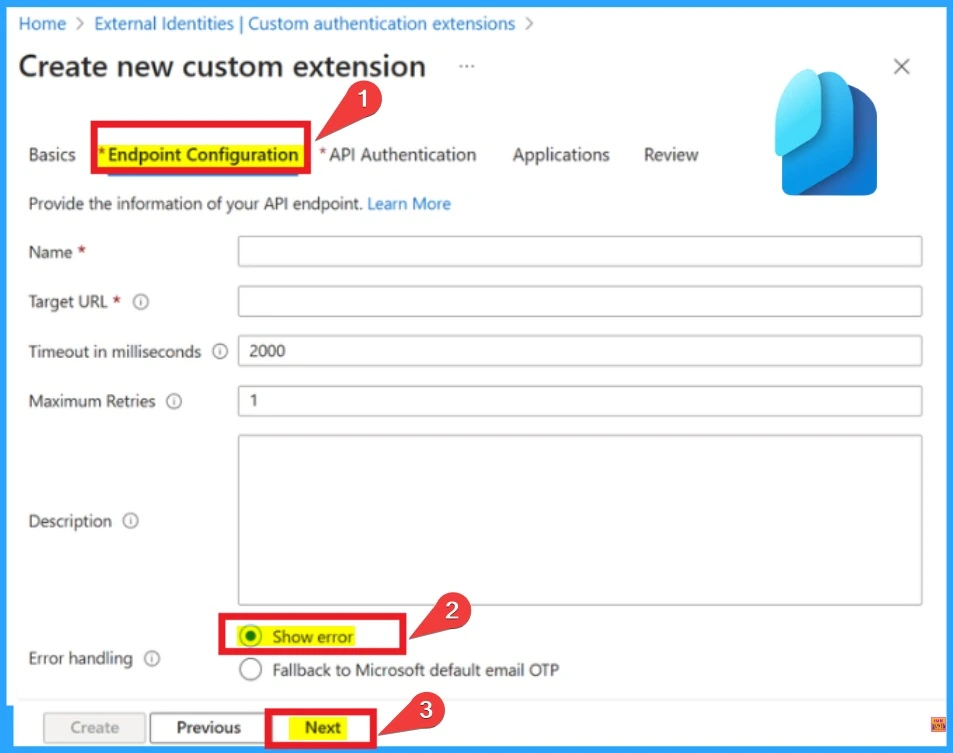
Task: Show info tooltip for Description
Action: pyautogui.click(x=131, y=521)
